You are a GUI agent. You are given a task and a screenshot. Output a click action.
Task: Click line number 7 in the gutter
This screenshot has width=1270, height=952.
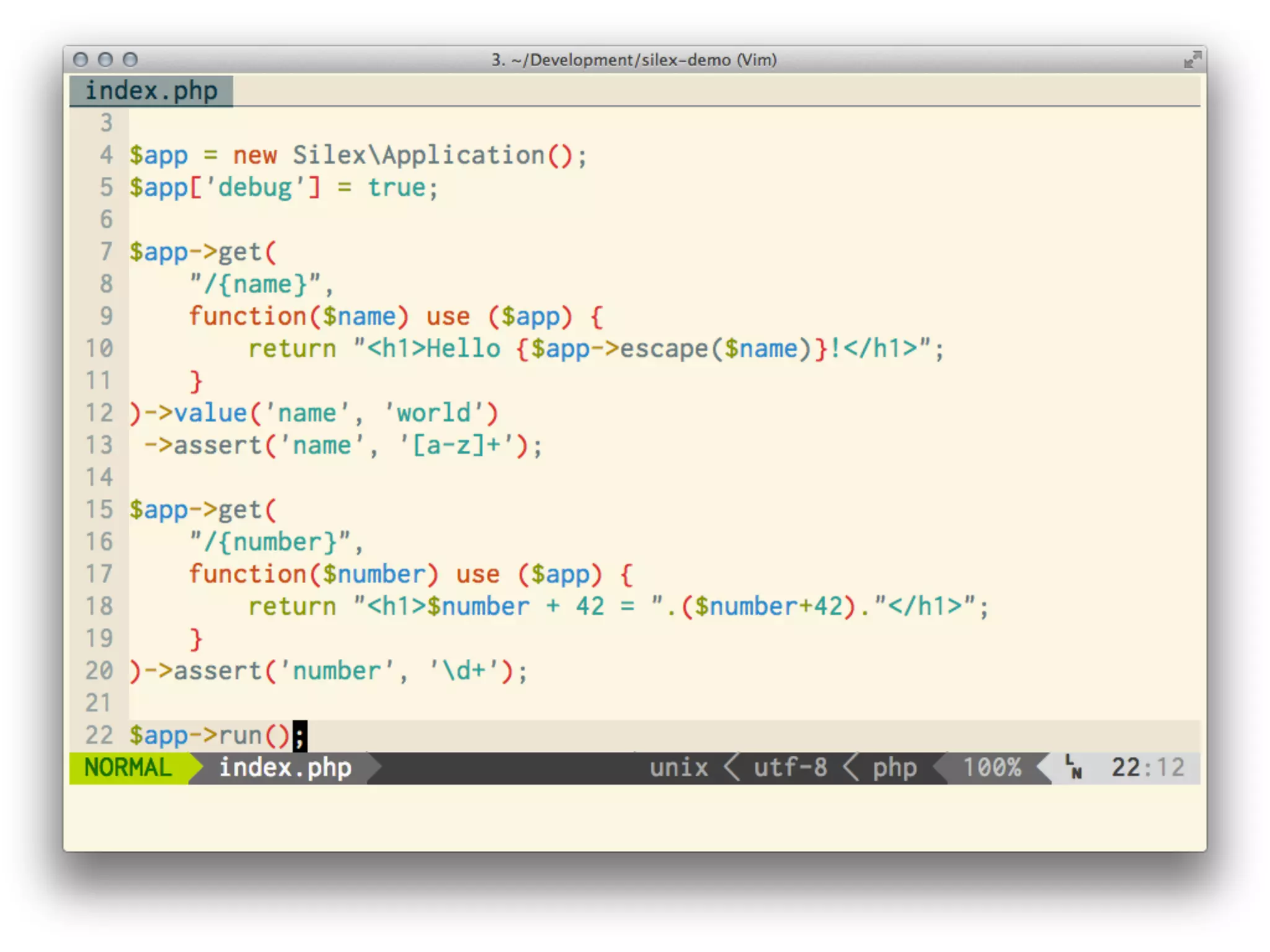click(106, 252)
